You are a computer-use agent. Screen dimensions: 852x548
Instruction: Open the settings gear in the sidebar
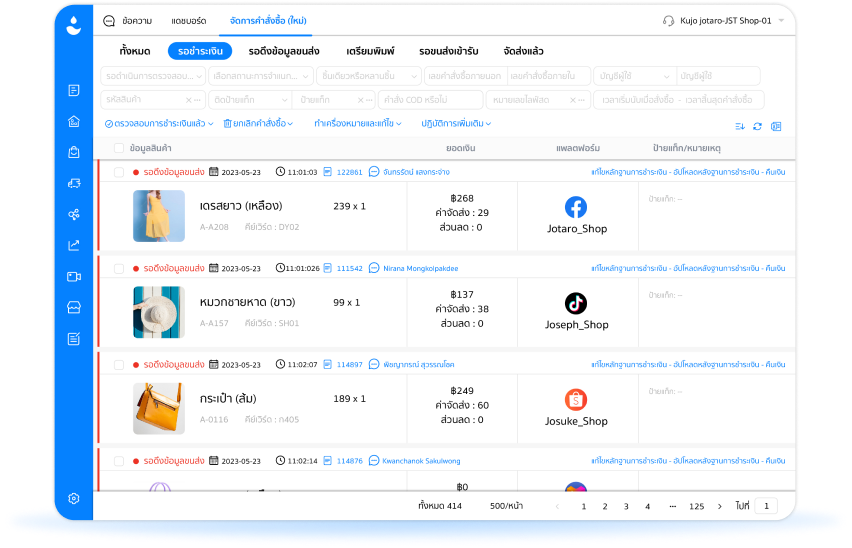pyautogui.click(x=74, y=499)
